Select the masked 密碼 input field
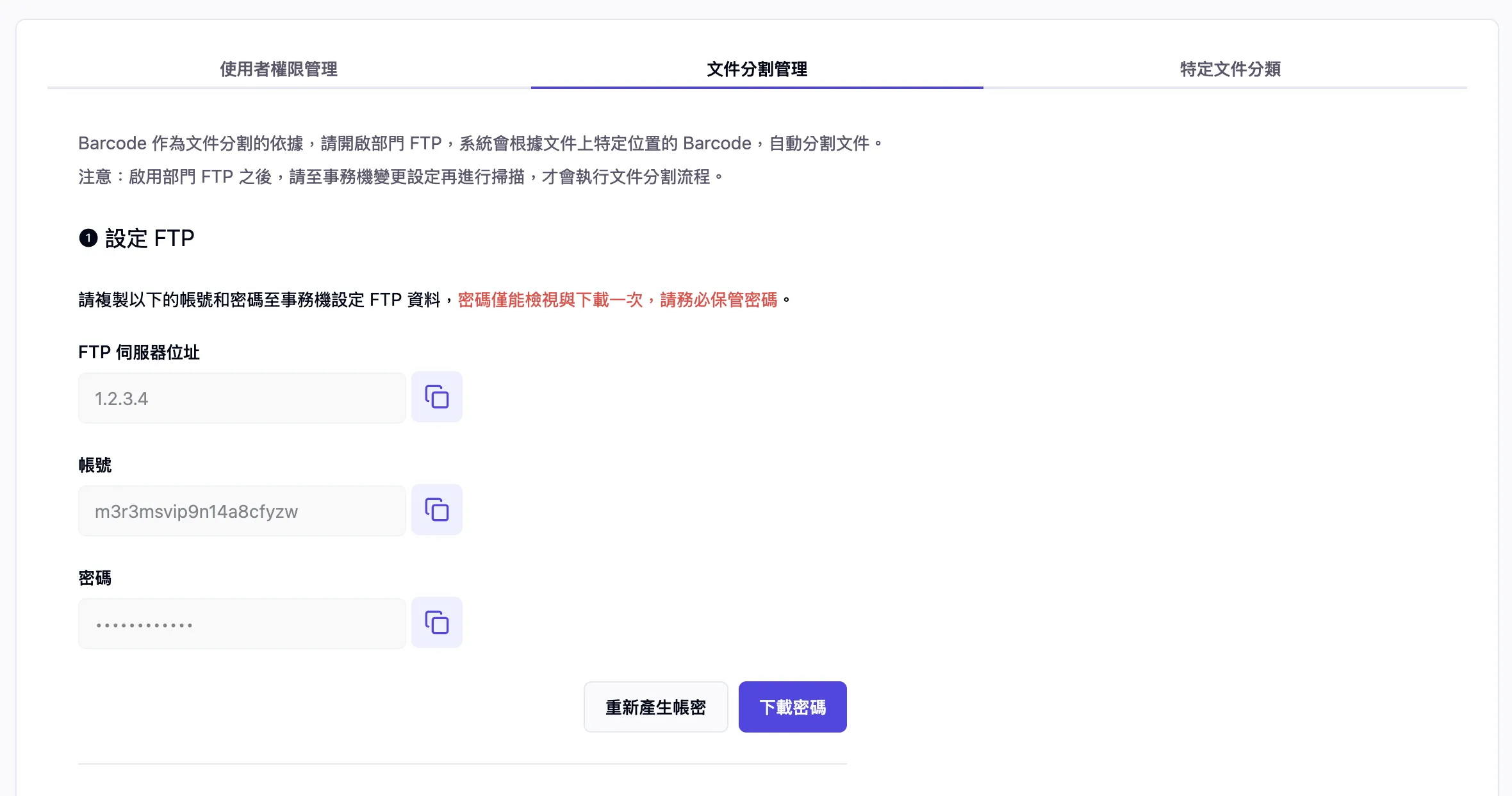Screen dimensions: 1512x796 tap(242, 623)
